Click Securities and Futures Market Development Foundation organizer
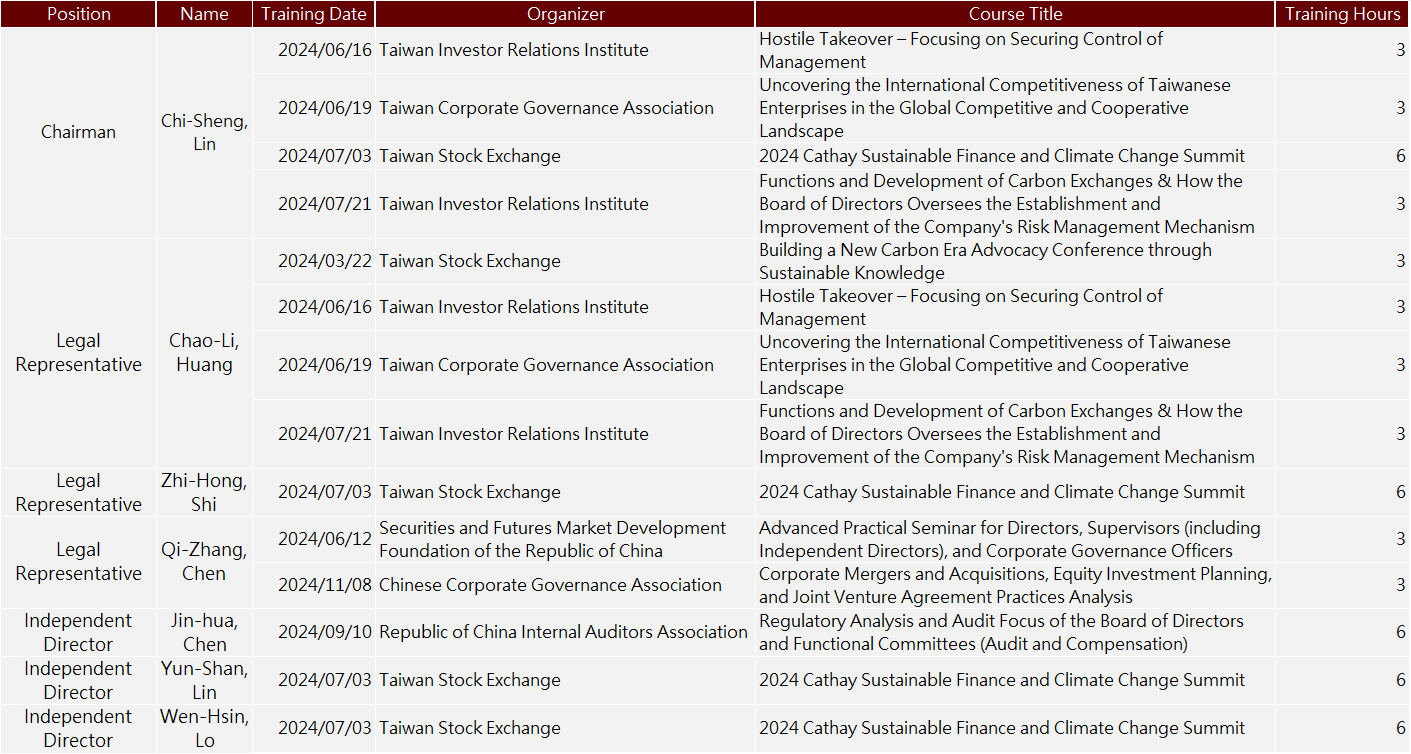This screenshot has width=1411, height=754. click(x=552, y=539)
